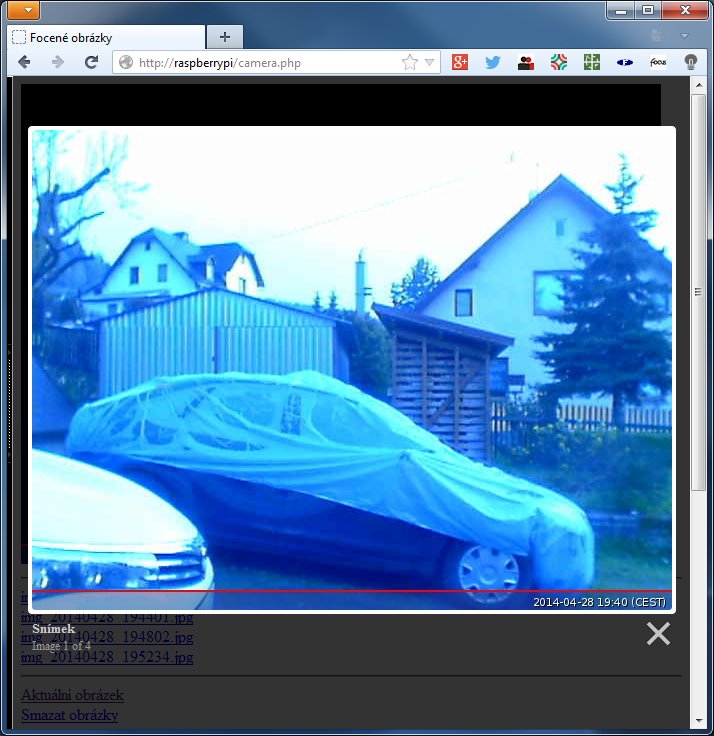Open link img_20140428_194401.jpg
The height and width of the screenshot is (736, 714).
point(107,617)
